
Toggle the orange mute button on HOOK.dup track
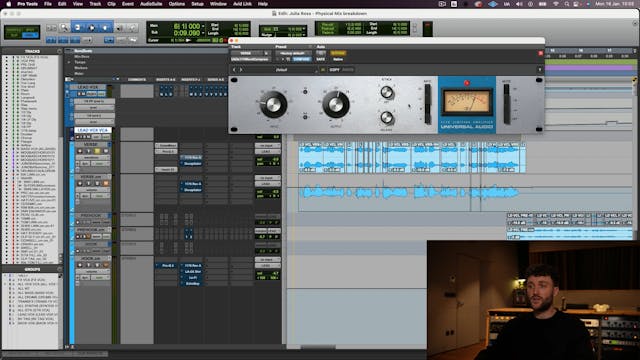point(106,265)
